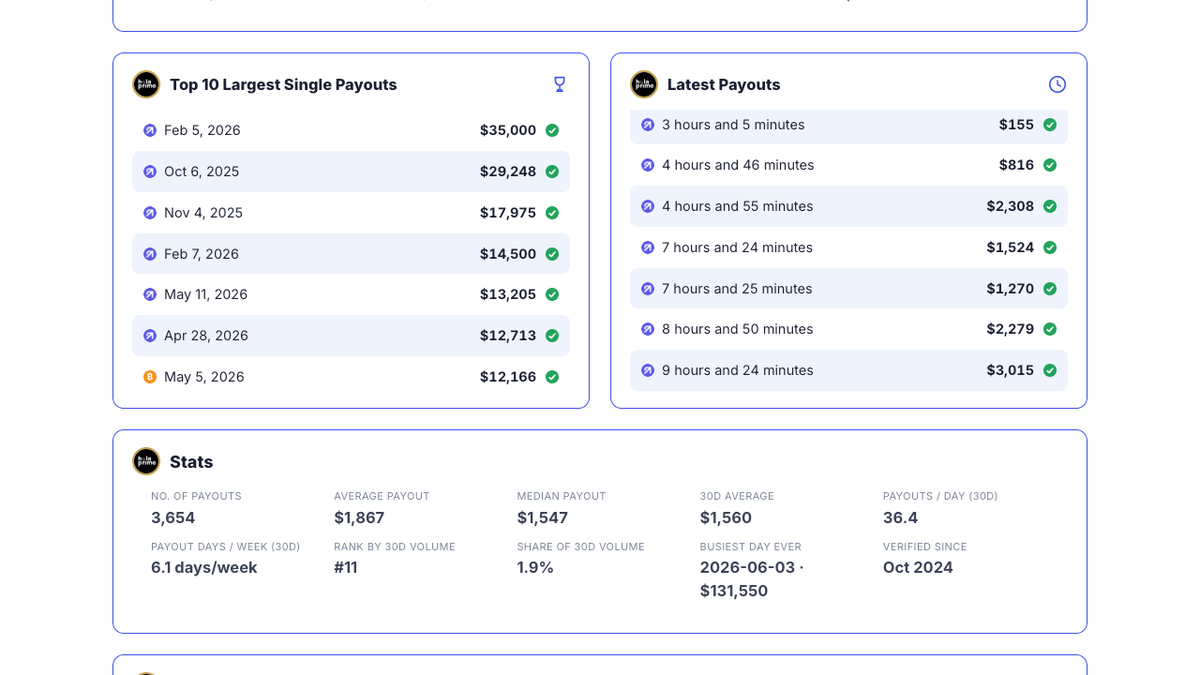Click the green verified check beside $12,713
The width and height of the screenshot is (1200, 675).
point(552,335)
